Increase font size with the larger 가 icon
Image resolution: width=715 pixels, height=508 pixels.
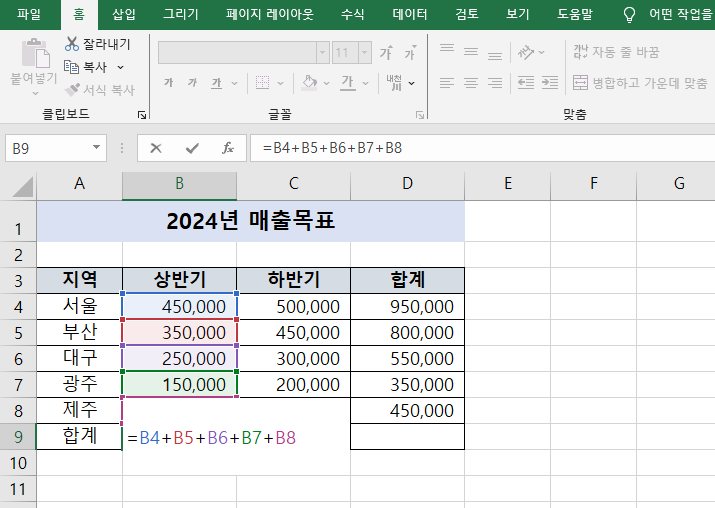(386, 53)
